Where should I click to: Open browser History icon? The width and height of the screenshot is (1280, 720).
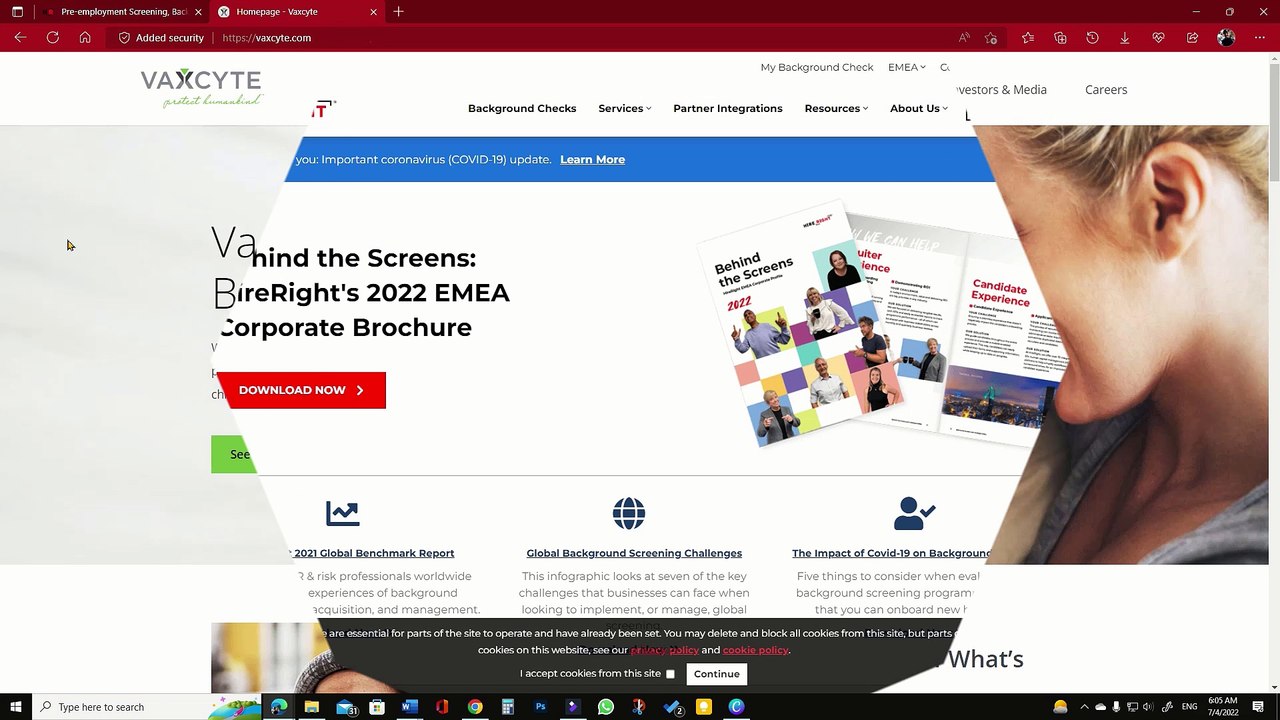(x=1093, y=38)
